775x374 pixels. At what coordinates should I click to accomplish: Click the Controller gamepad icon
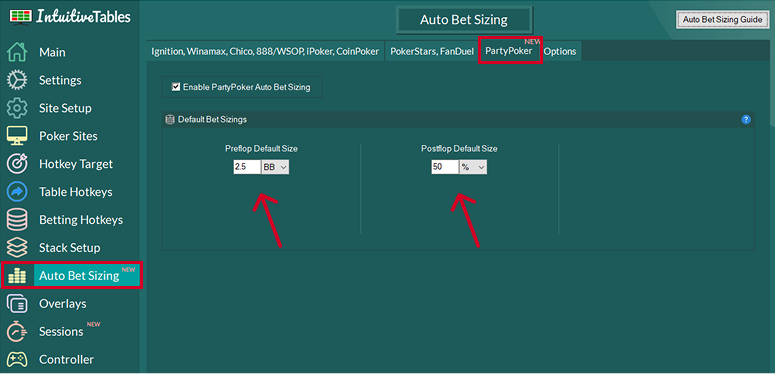pos(17,359)
